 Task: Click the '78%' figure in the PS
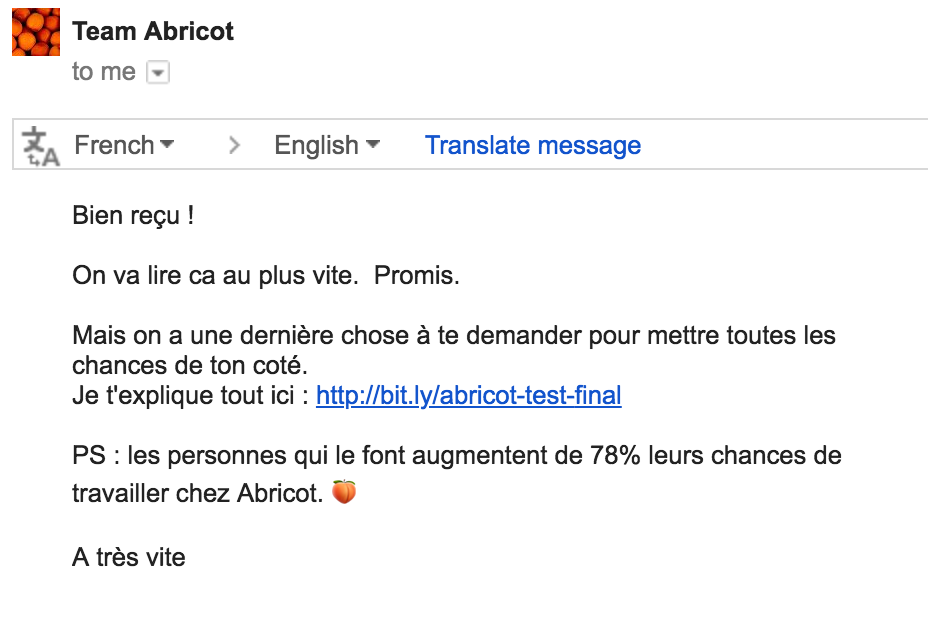click(616, 456)
